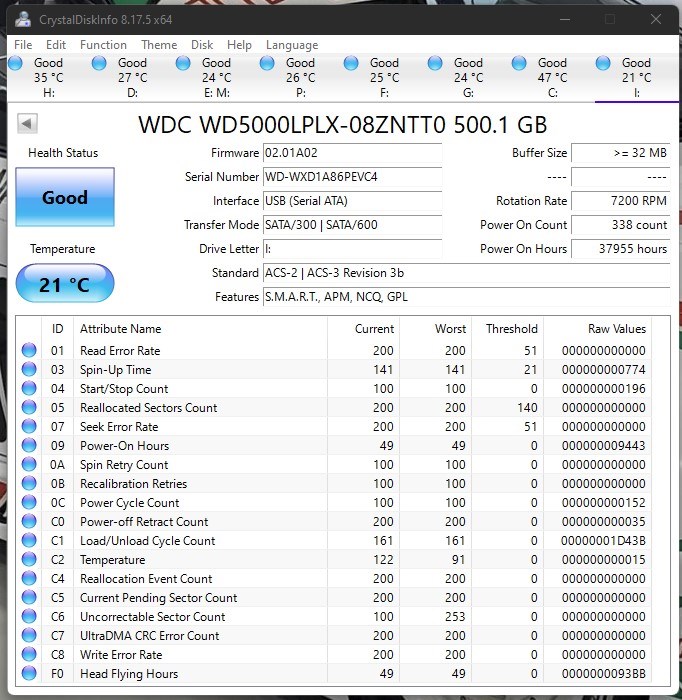Click the Threshold value 140
682x700 pixels.
point(527,408)
